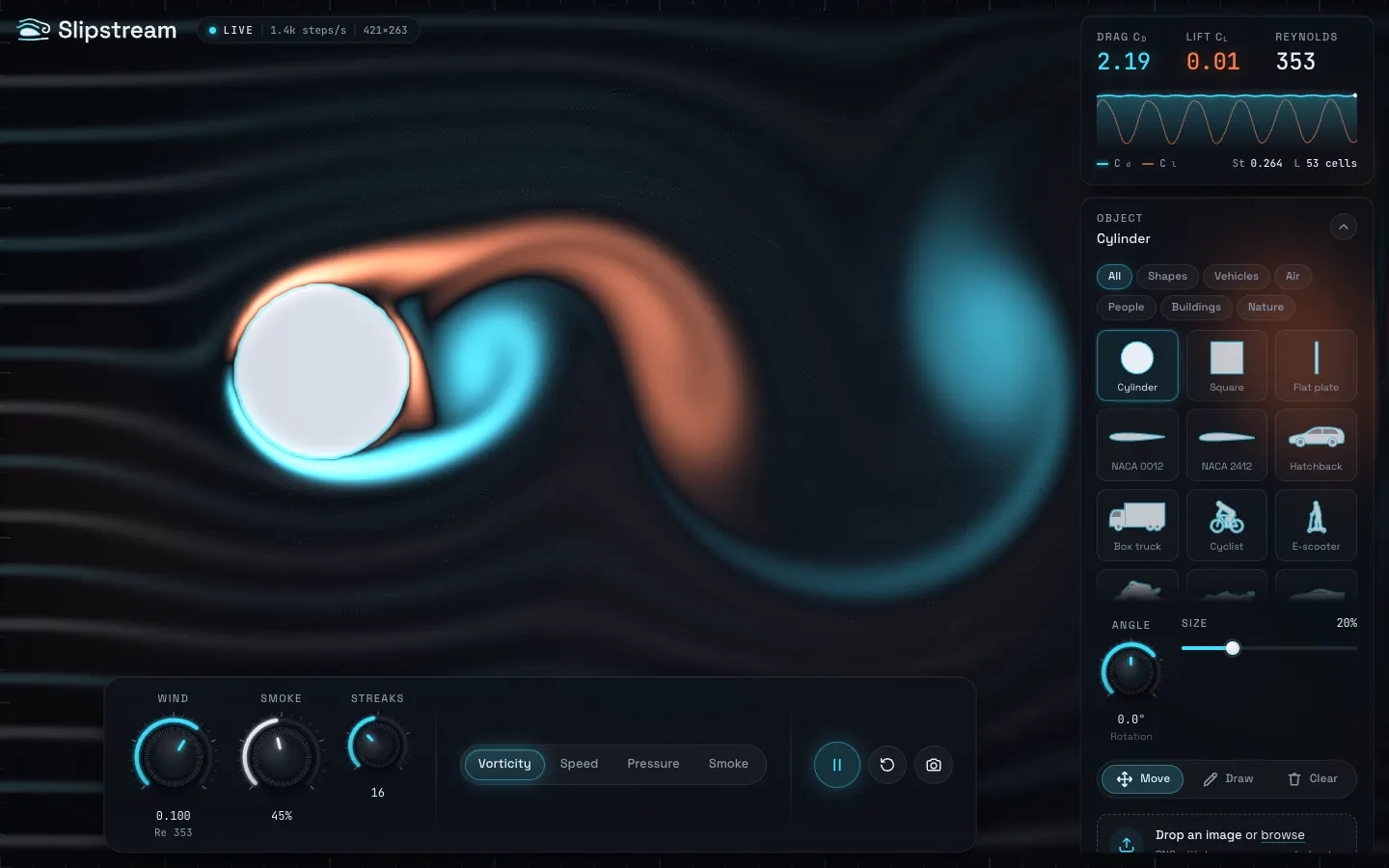Click the Reynolds value 353
The width and height of the screenshot is (1389, 868).
(x=1295, y=62)
